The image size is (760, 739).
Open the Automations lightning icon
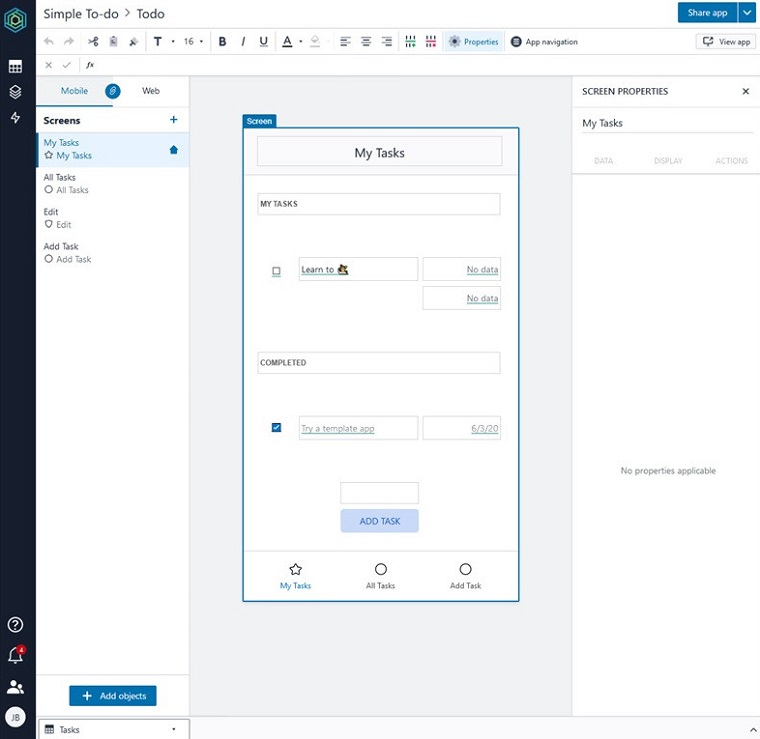[x=15, y=117]
